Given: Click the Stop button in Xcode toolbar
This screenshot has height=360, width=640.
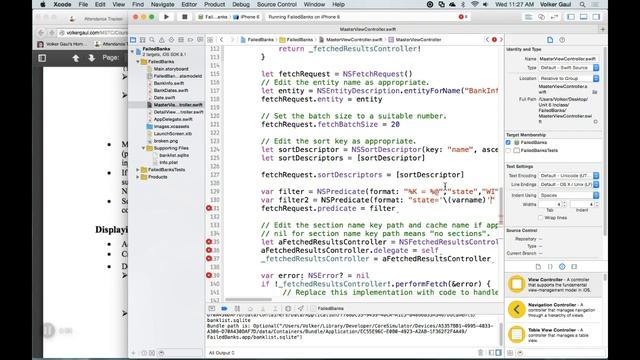Looking at the screenshot, I should pyautogui.click(x=184, y=17).
